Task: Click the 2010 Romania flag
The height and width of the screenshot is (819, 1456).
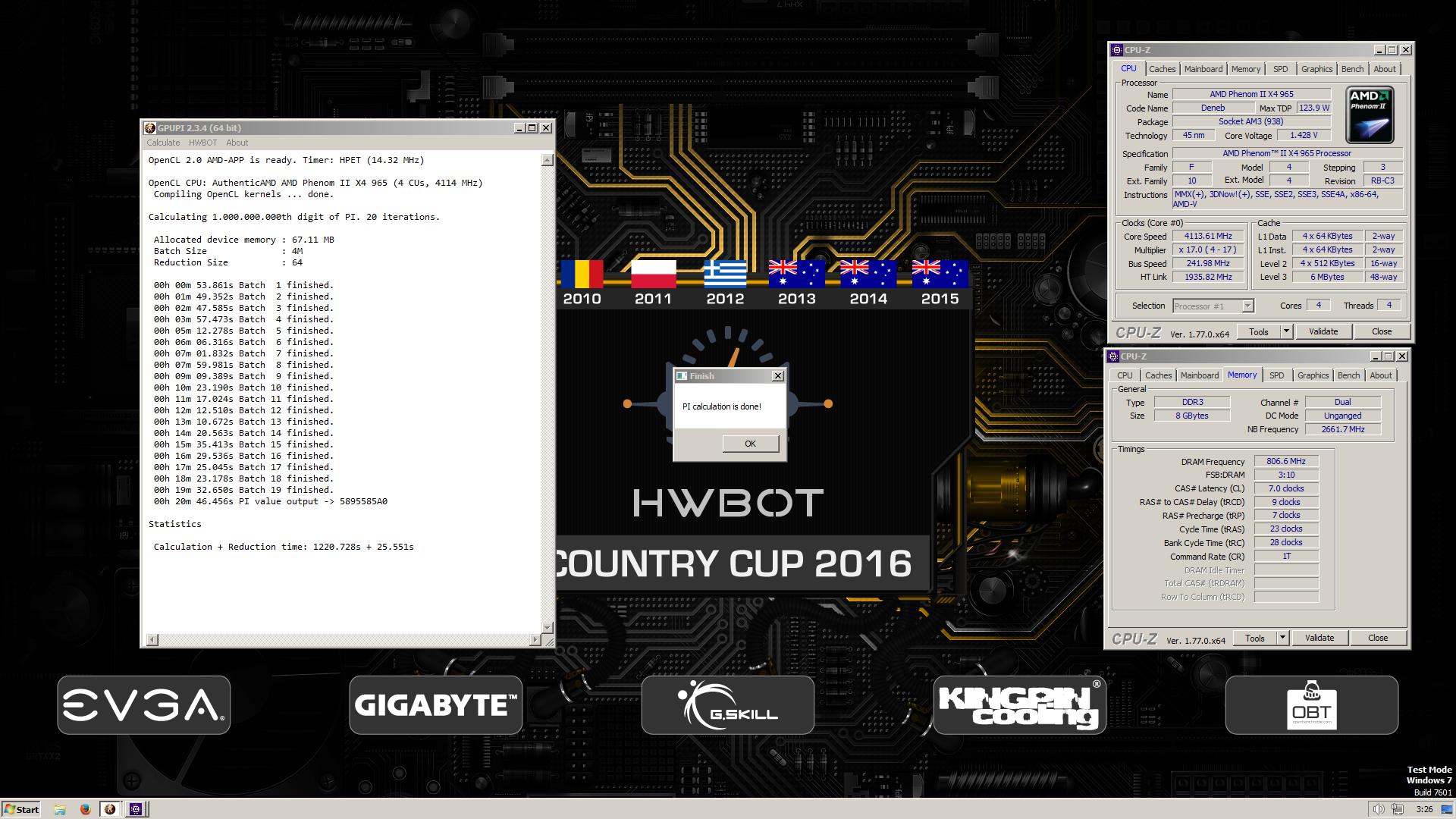Action: click(x=582, y=274)
